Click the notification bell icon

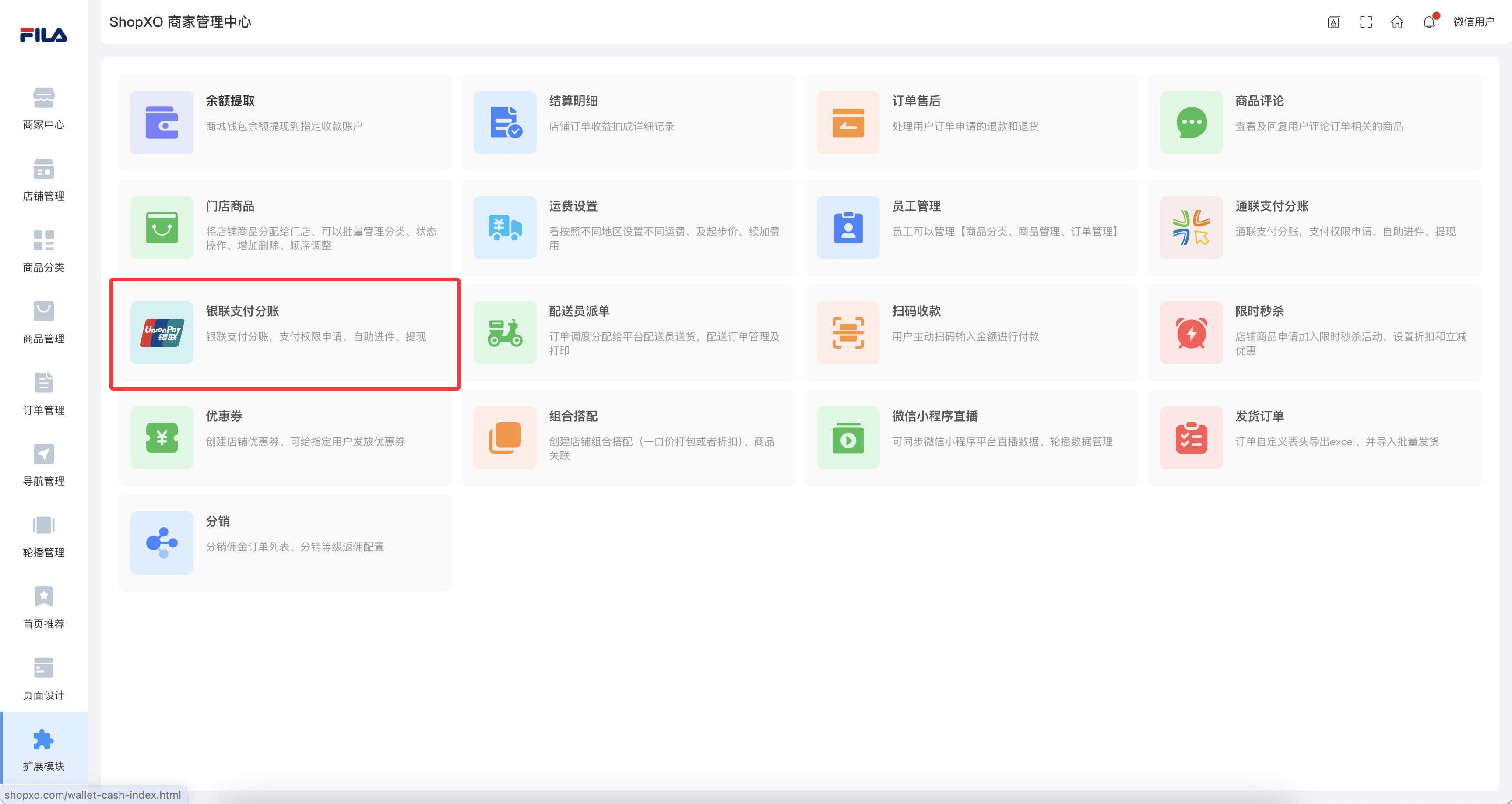point(1429,22)
